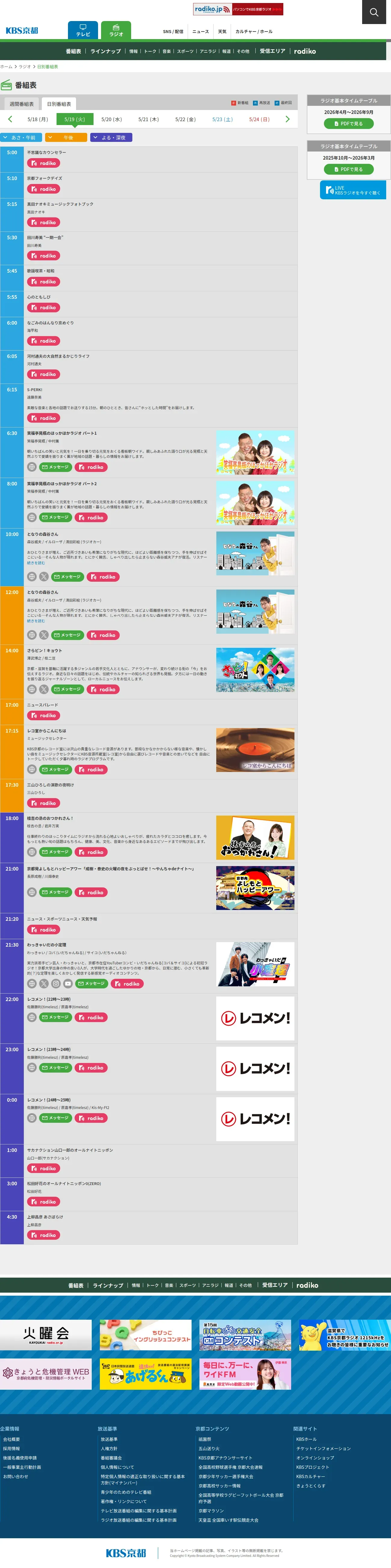Viewport: 391px width, 1568px height.
Task: Open the X icon for さらピン！キョウト
Action: [x=44, y=689]
